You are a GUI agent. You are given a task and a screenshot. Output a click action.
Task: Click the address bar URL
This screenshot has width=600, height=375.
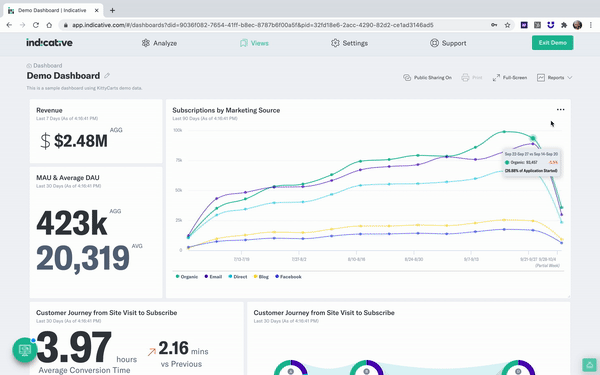tap(253, 25)
